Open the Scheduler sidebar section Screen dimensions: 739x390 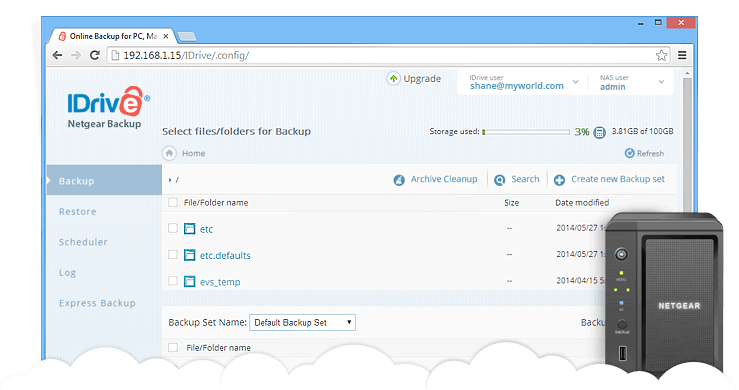(83, 242)
